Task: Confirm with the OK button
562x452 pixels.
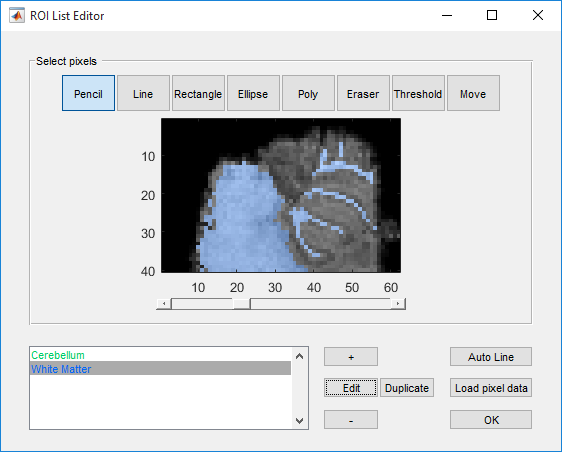Action: (491, 419)
